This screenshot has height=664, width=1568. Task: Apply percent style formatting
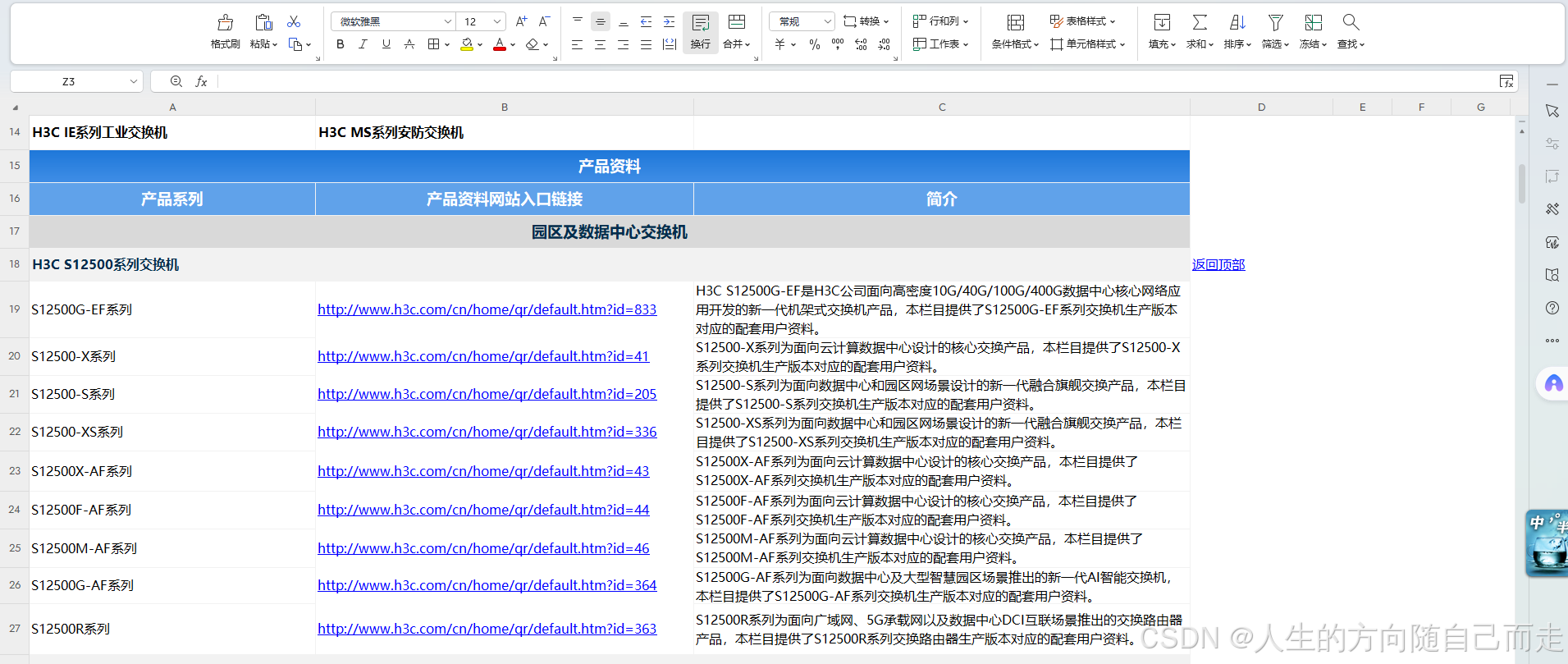click(815, 44)
